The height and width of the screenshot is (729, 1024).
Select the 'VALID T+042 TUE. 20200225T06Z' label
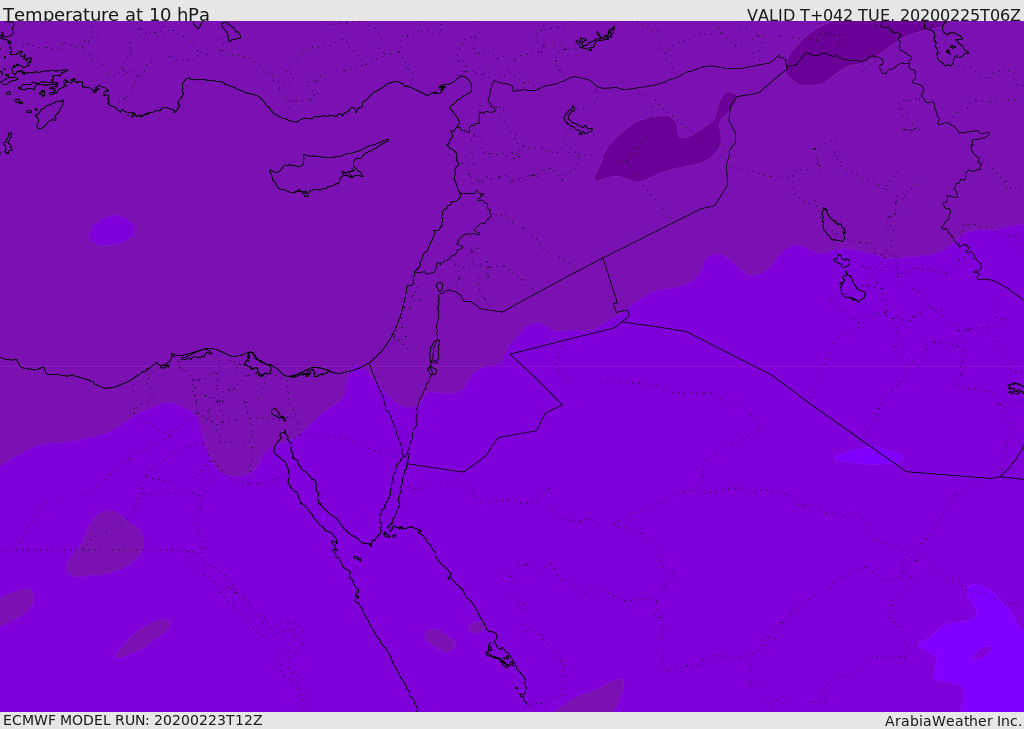(884, 15)
